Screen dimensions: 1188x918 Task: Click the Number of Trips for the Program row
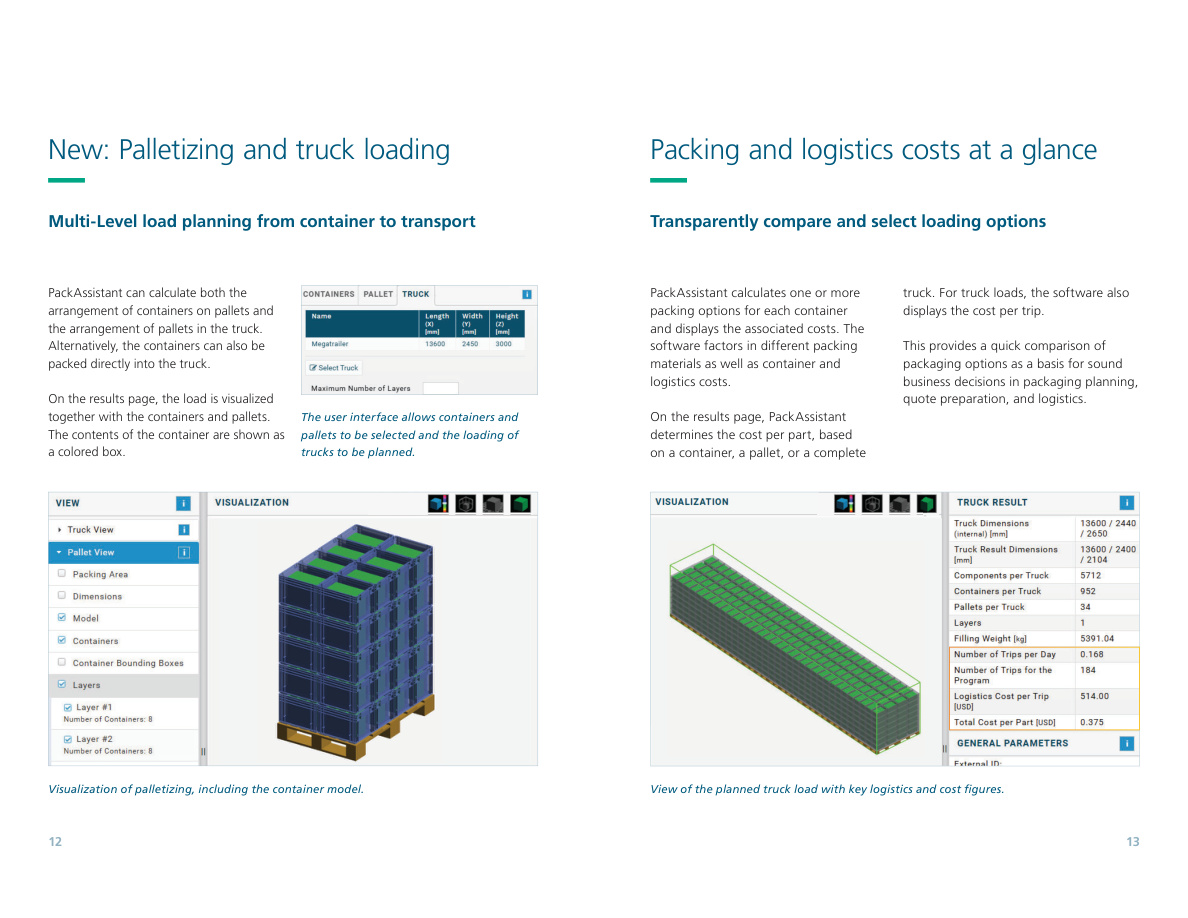tap(1045, 675)
